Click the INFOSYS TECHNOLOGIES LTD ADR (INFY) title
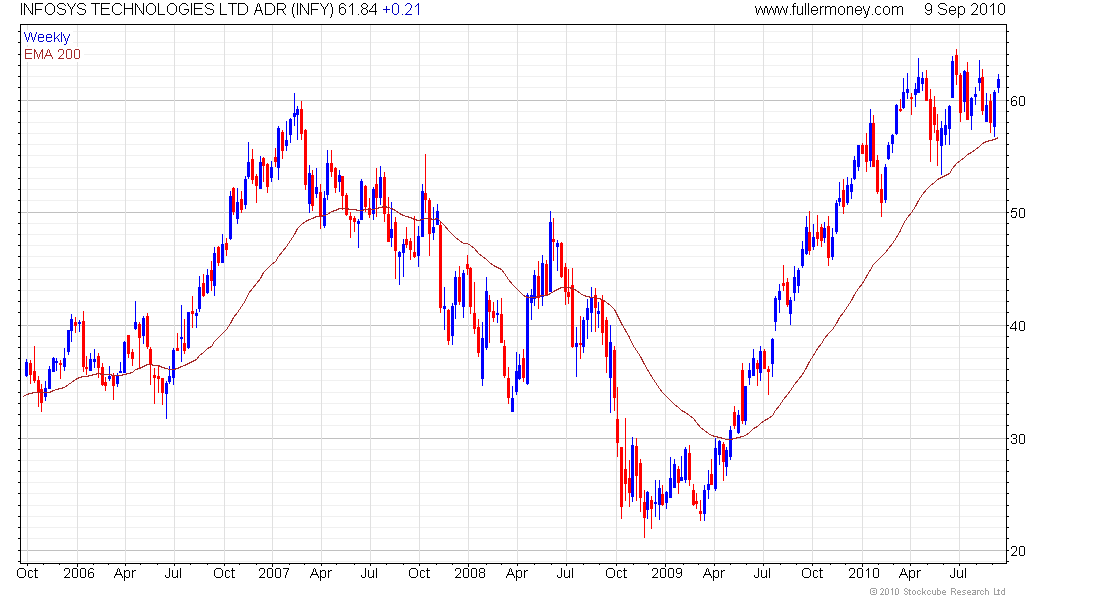Screen dimensions: 1100x600 pyautogui.click(x=177, y=10)
